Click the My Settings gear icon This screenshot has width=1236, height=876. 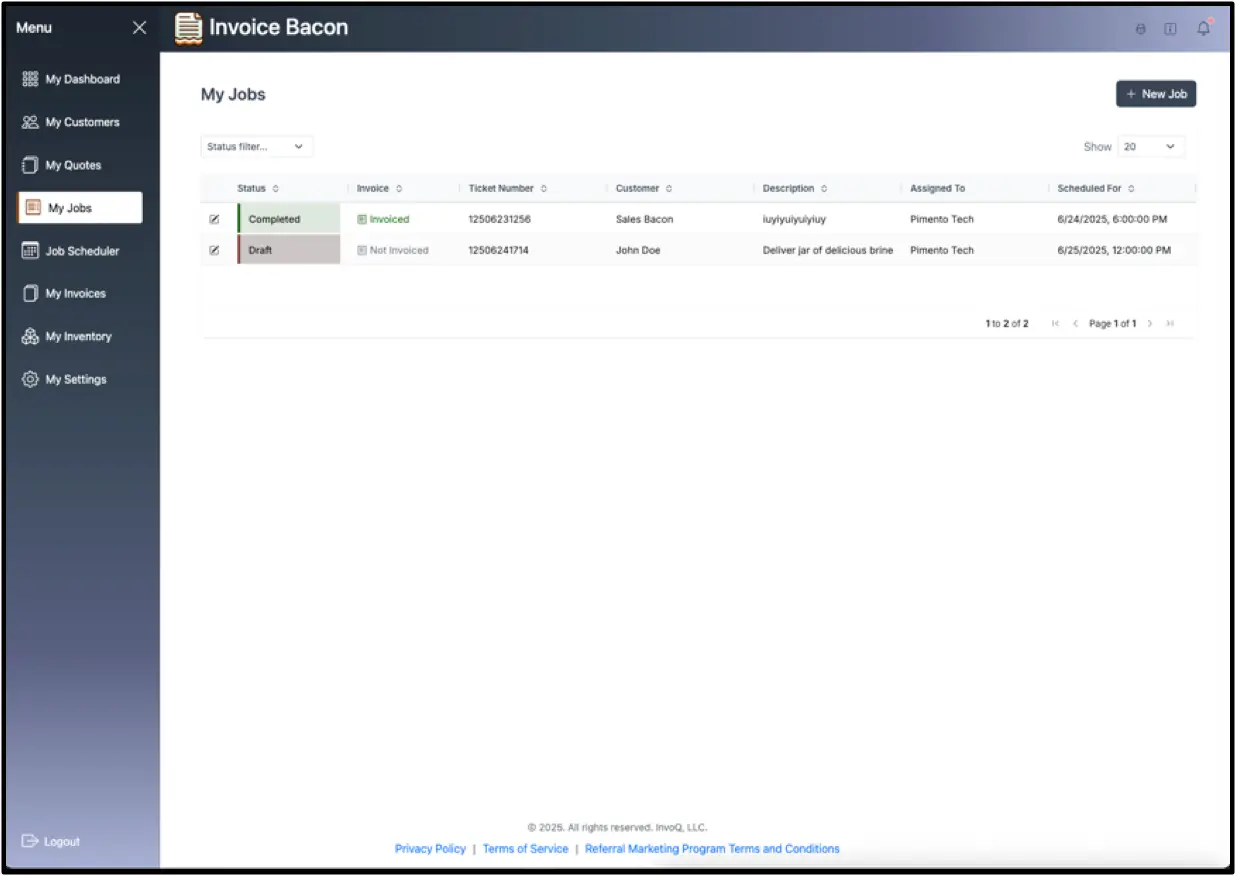30,380
